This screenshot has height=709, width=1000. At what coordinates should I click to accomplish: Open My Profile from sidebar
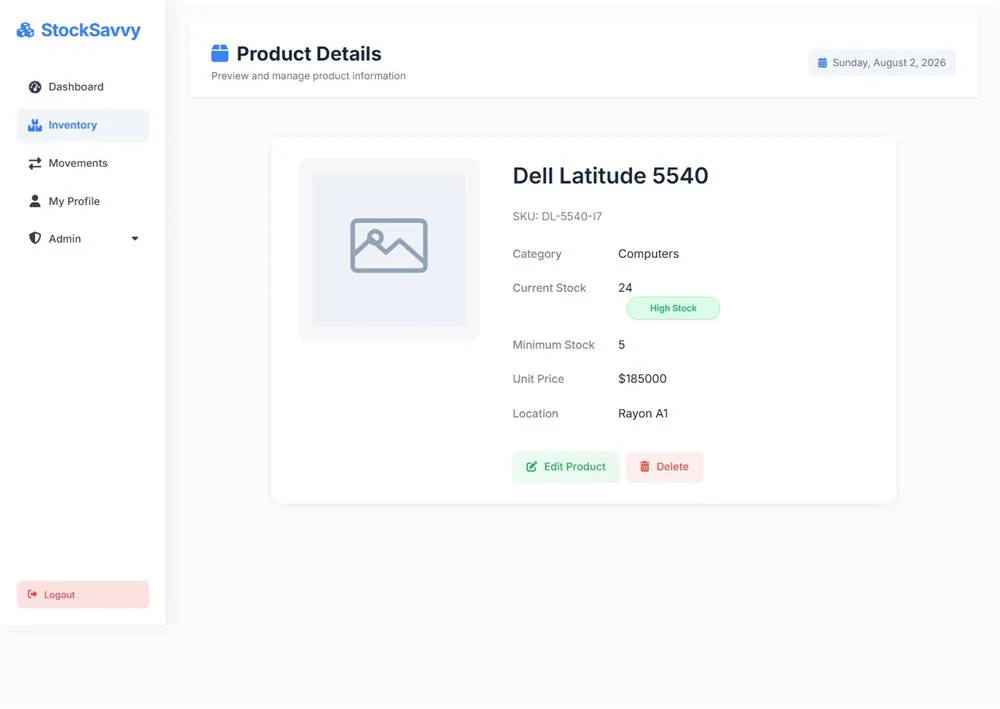click(83, 201)
